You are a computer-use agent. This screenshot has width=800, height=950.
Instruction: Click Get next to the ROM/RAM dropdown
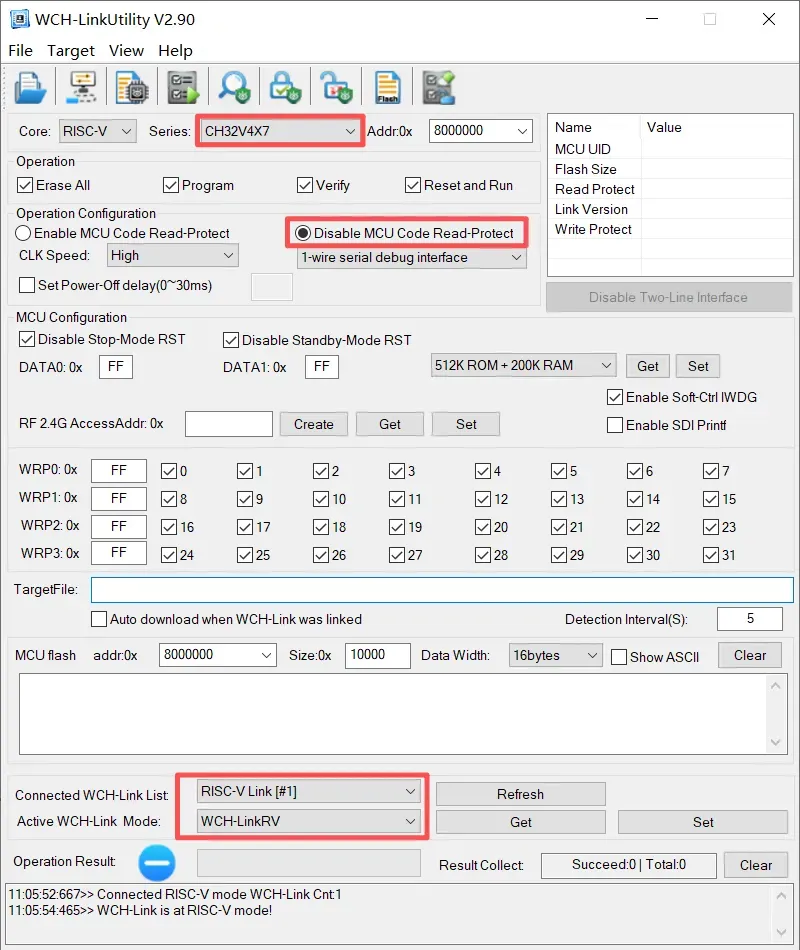tap(648, 366)
